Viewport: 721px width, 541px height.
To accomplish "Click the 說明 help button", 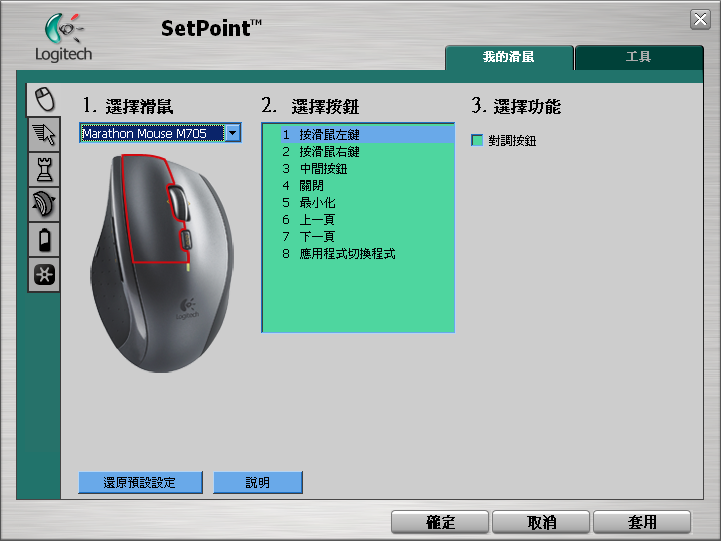I will click(x=258, y=483).
